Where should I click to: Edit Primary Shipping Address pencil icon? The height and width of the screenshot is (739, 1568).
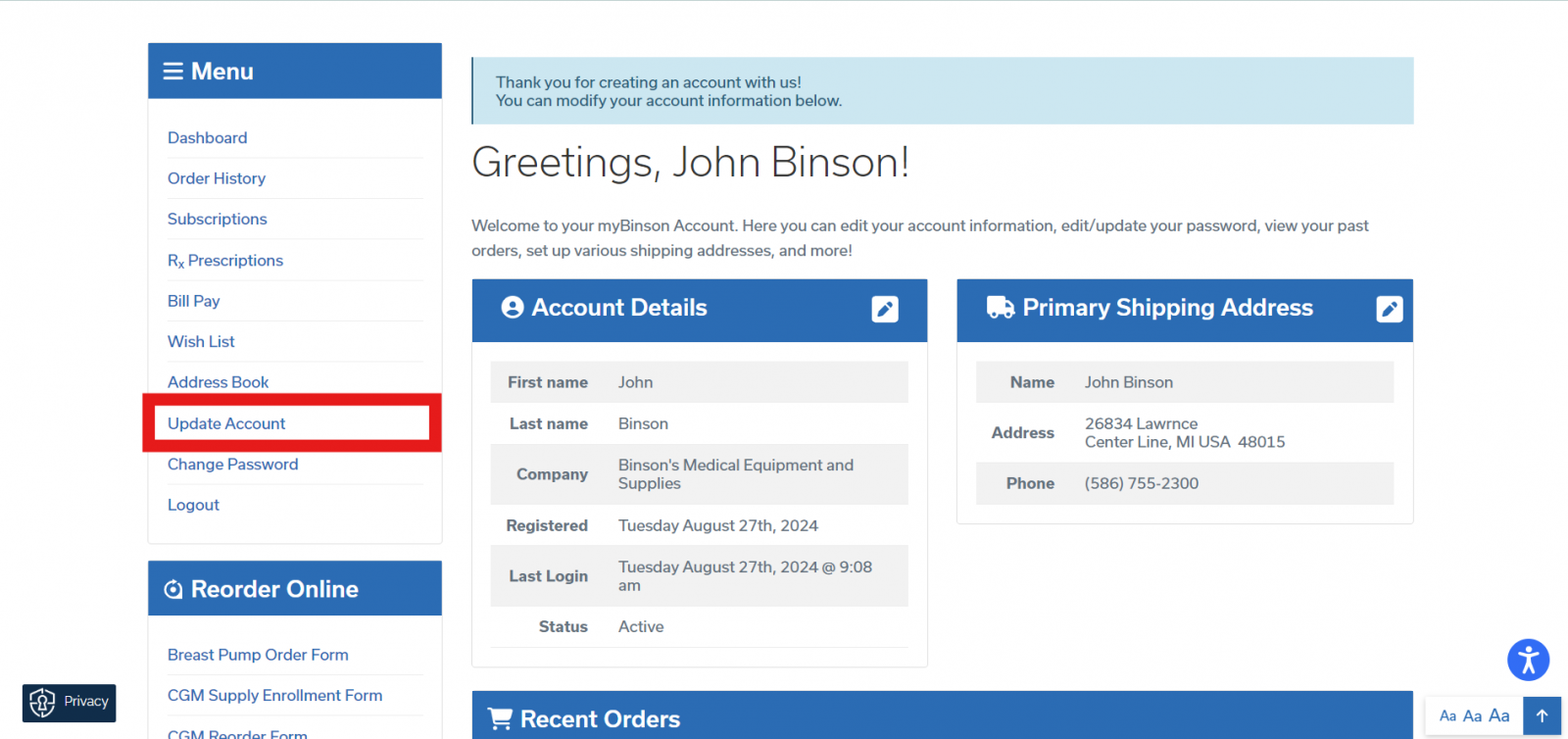1390,310
